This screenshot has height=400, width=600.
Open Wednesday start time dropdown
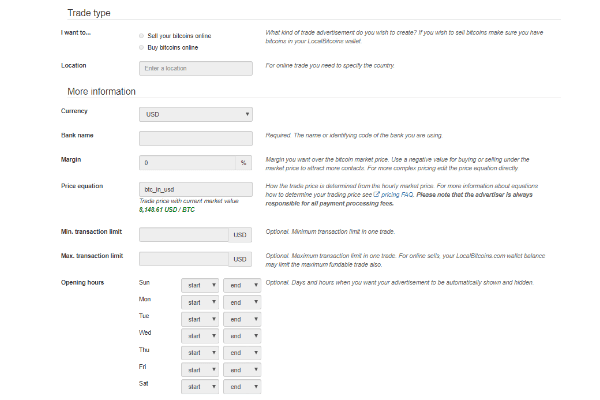click(198, 335)
